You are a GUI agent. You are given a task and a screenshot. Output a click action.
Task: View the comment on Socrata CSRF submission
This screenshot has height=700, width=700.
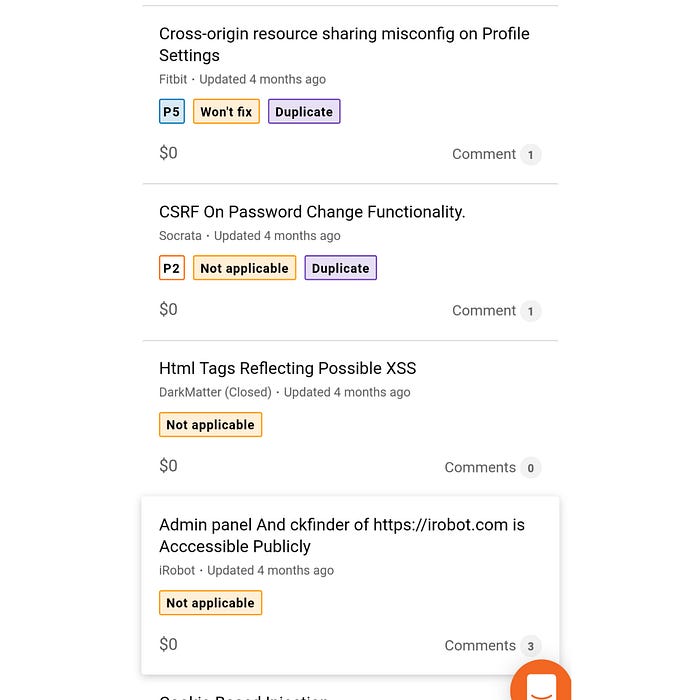coord(496,311)
